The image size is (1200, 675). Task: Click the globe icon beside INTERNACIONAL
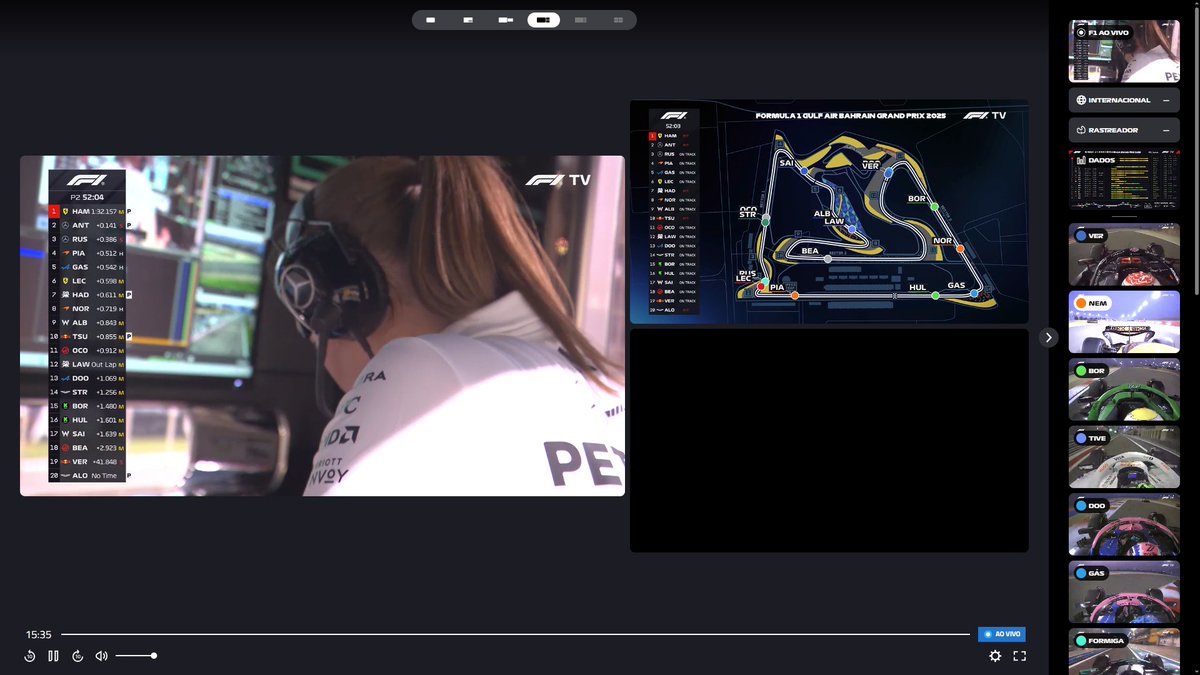click(x=1081, y=101)
